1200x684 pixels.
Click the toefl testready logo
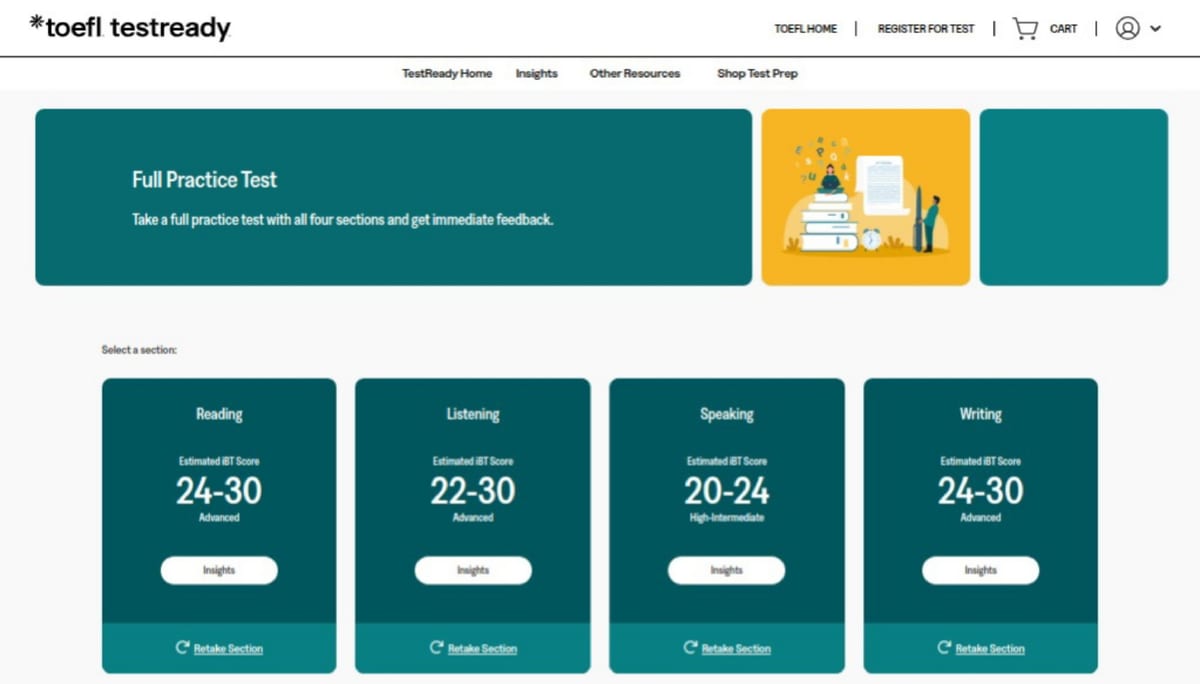[130, 27]
